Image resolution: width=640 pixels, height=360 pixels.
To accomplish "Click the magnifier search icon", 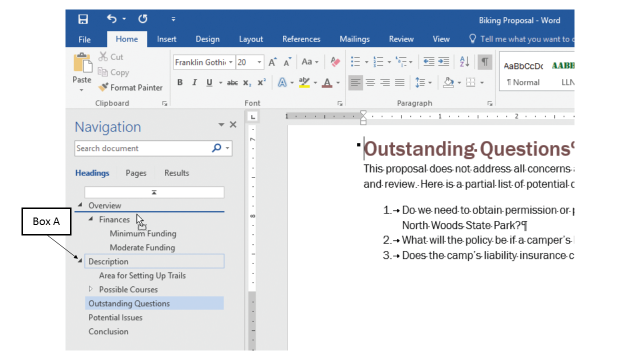I will point(217,148).
